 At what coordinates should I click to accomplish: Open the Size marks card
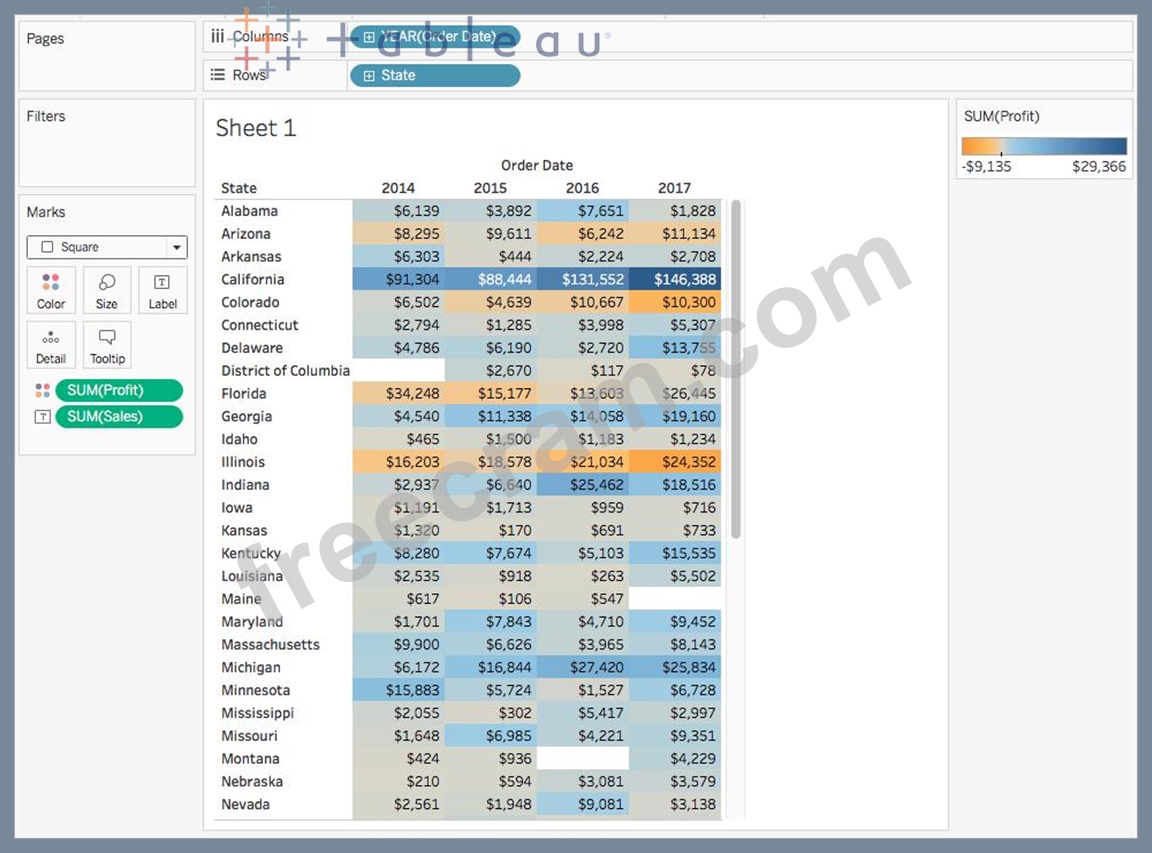[x=107, y=290]
